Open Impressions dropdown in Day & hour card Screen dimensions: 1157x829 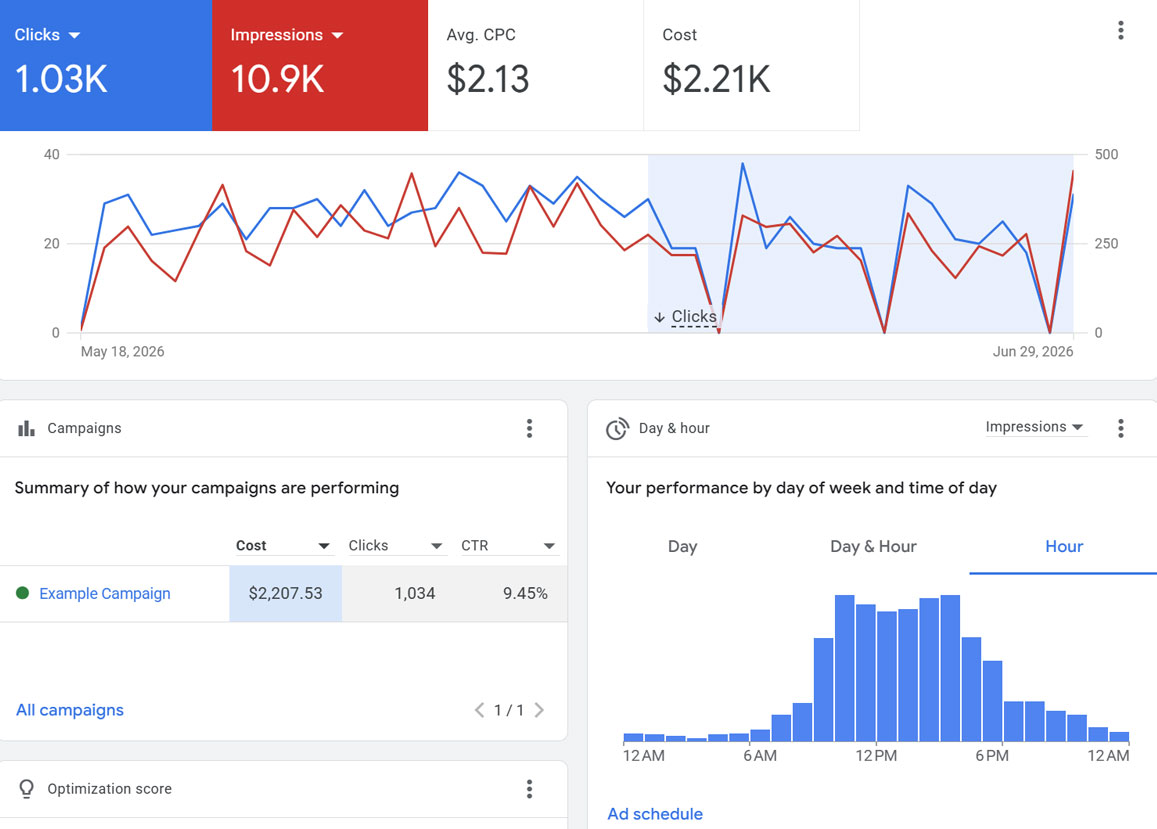[x=1035, y=427]
